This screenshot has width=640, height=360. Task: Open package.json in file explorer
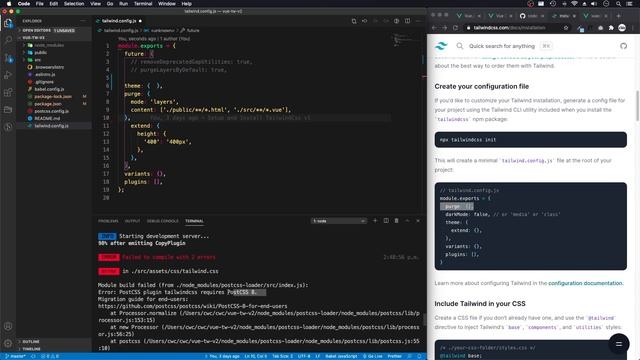click(x=48, y=104)
